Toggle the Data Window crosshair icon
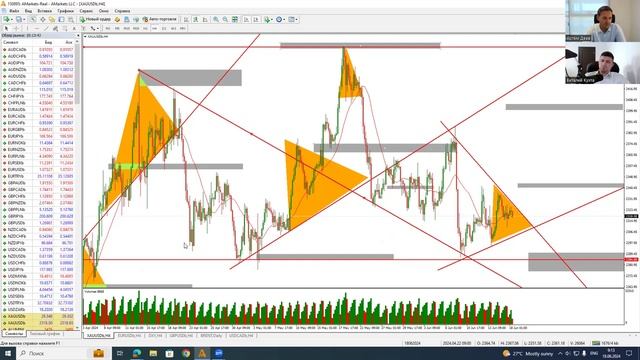The image size is (640, 360). click(x=42, y=19)
